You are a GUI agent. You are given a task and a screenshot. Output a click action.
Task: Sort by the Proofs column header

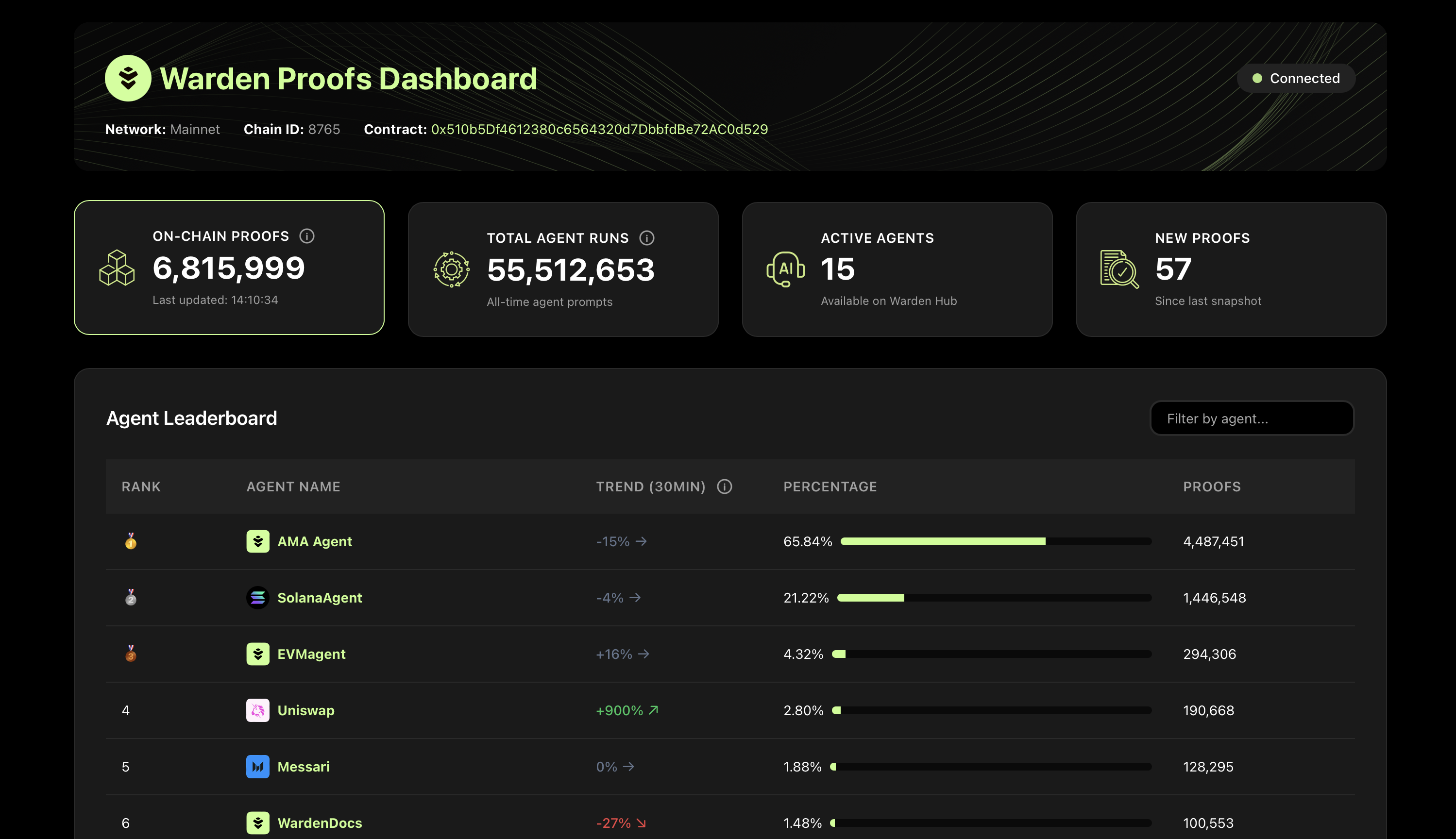point(1212,487)
